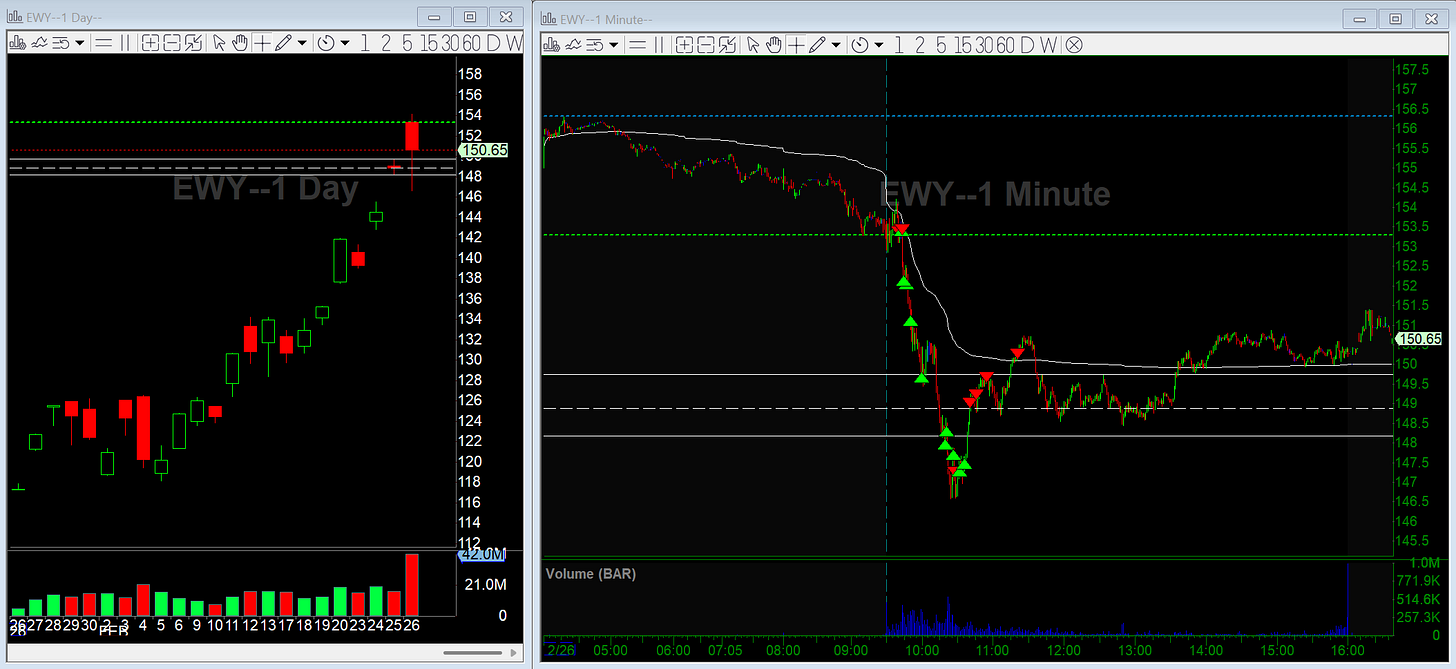Click the clock time-range icon in 1 Day window
The height and width of the screenshot is (669, 1456).
[326, 43]
